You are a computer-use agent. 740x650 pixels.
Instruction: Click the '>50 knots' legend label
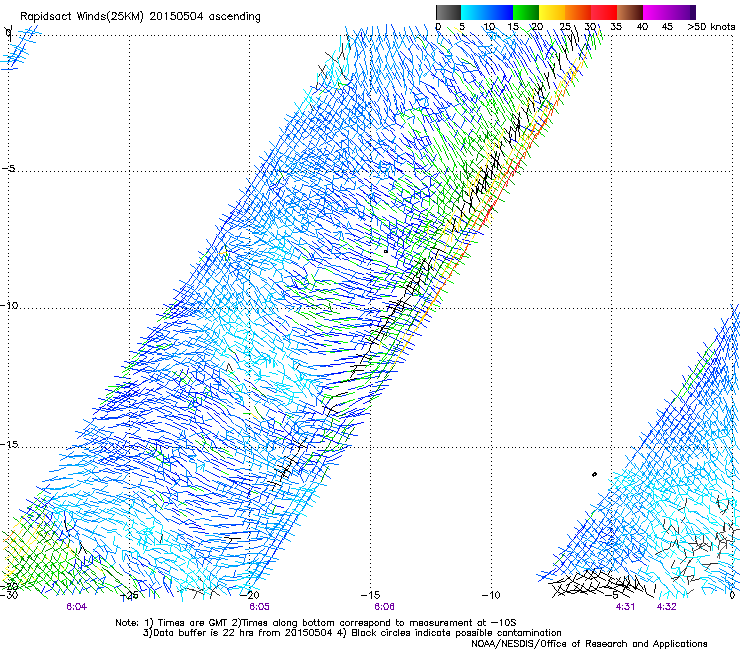(x=711, y=27)
